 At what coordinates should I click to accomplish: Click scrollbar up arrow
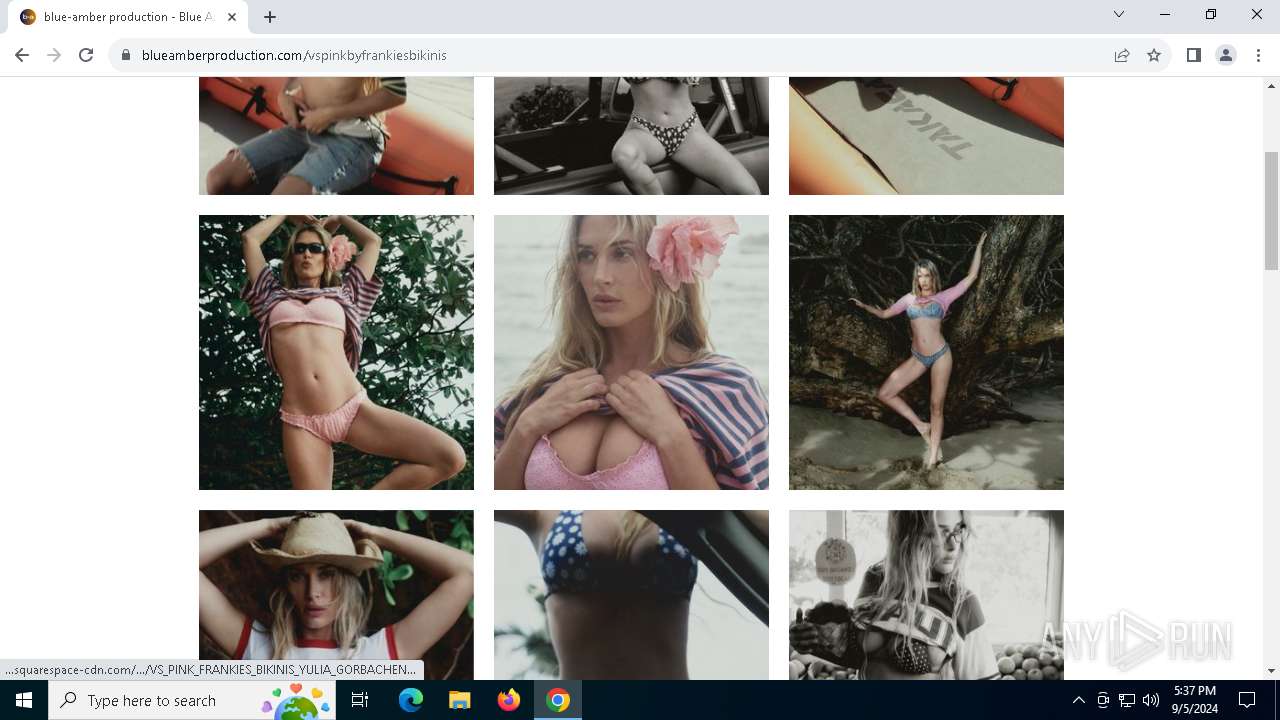(x=1271, y=85)
